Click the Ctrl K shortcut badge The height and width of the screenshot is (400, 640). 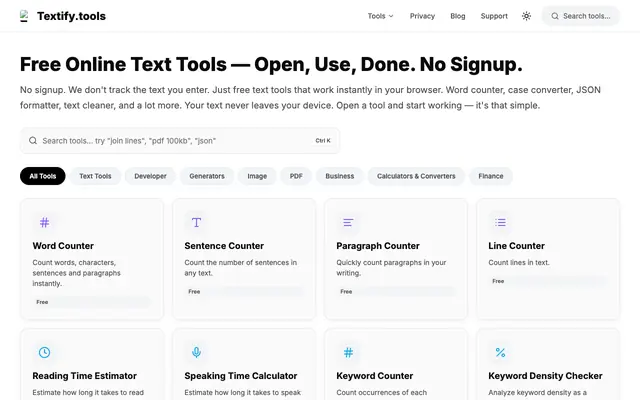point(323,140)
